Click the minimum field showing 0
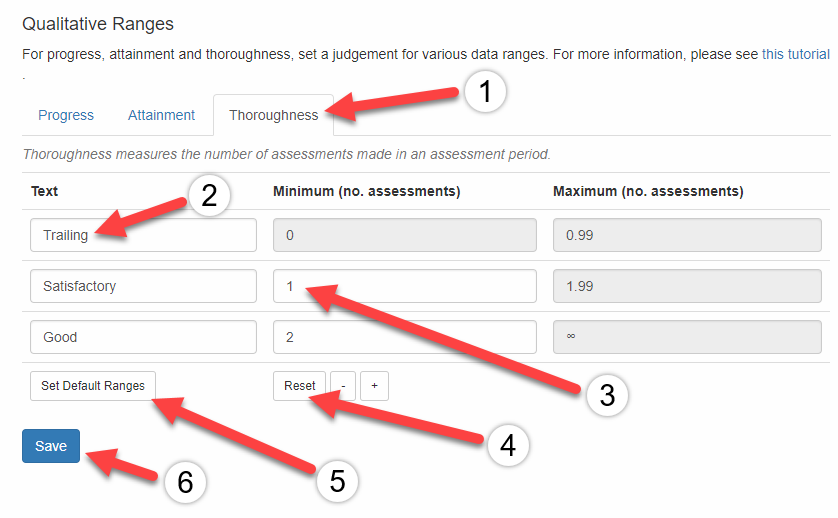This screenshot has height=518, width=838. (x=403, y=235)
